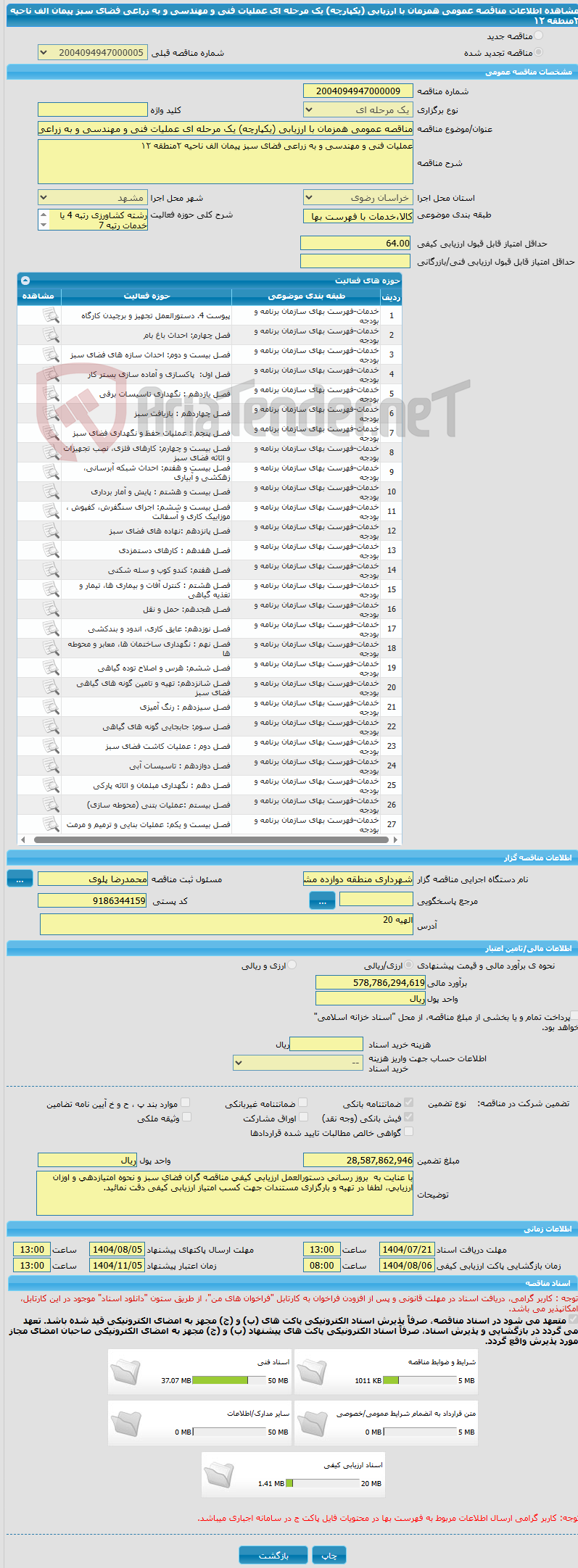
Task: Open the سایر مدارک/اطلاعات folder icon
Action: click(125, 1422)
